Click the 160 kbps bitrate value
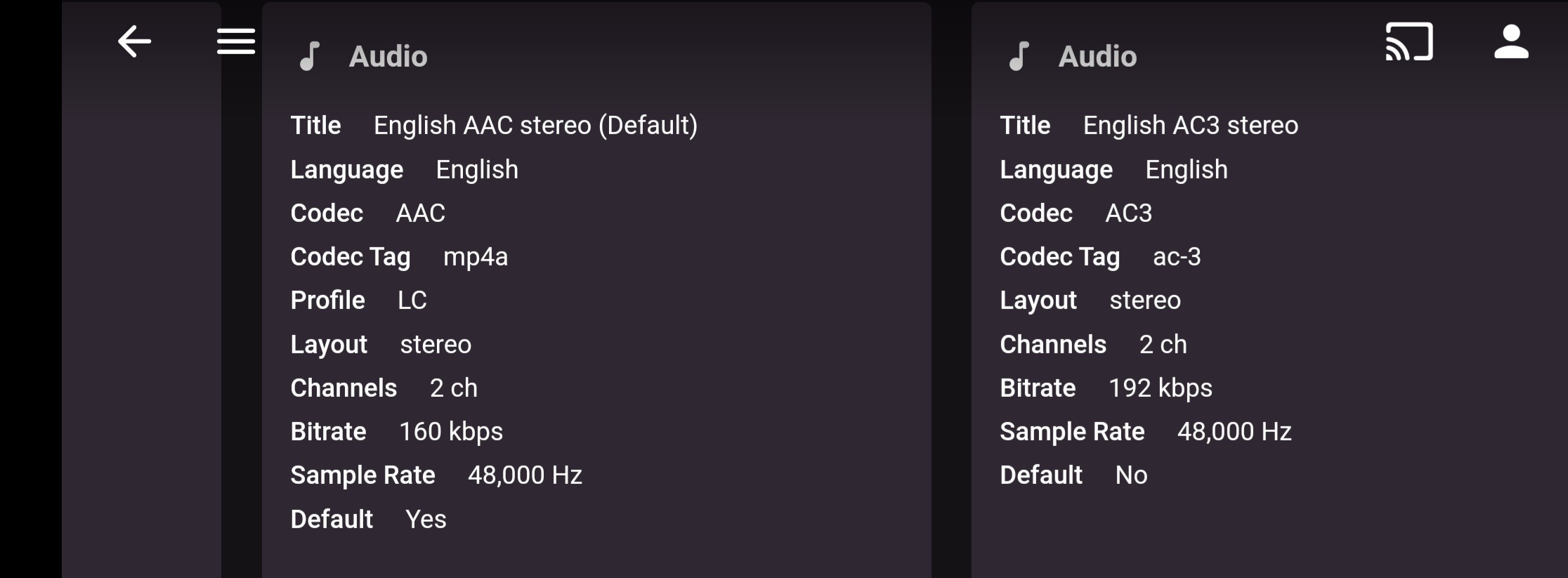This screenshot has width=1568, height=578. (x=450, y=431)
